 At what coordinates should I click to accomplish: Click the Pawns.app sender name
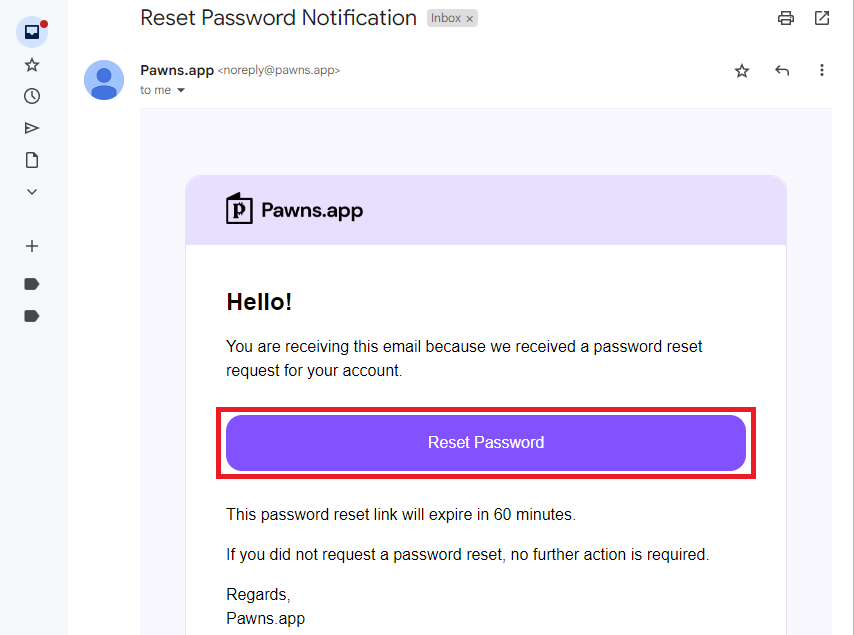(x=177, y=70)
